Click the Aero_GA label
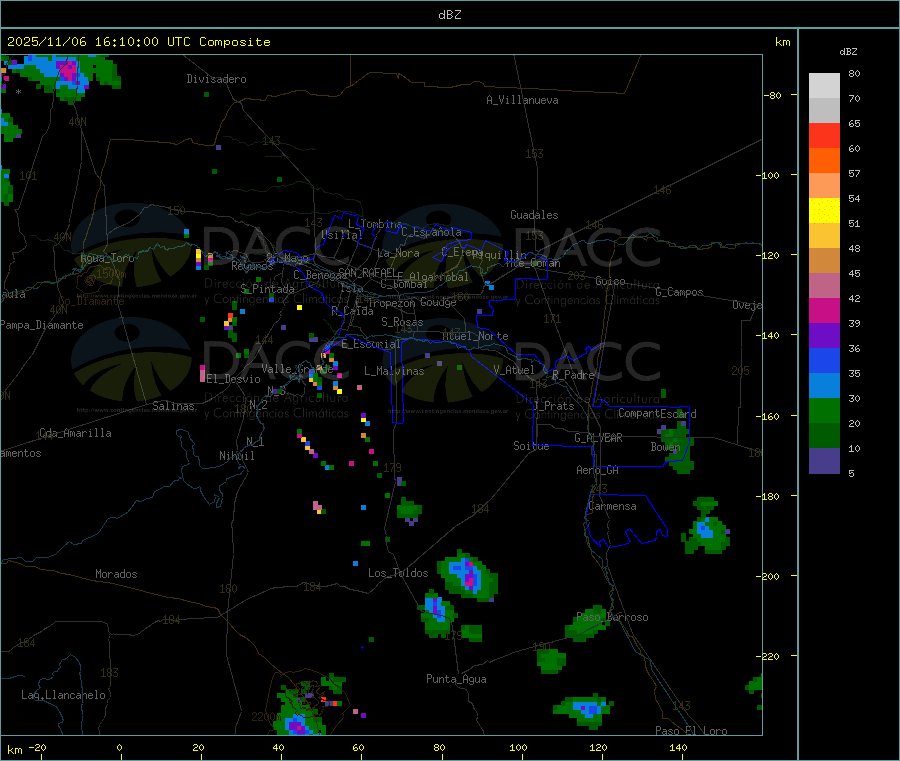The height and width of the screenshot is (761, 900). (598, 470)
